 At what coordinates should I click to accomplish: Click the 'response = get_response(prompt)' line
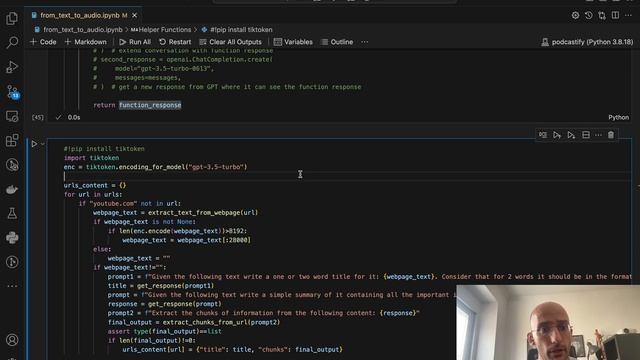coord(164,304)
